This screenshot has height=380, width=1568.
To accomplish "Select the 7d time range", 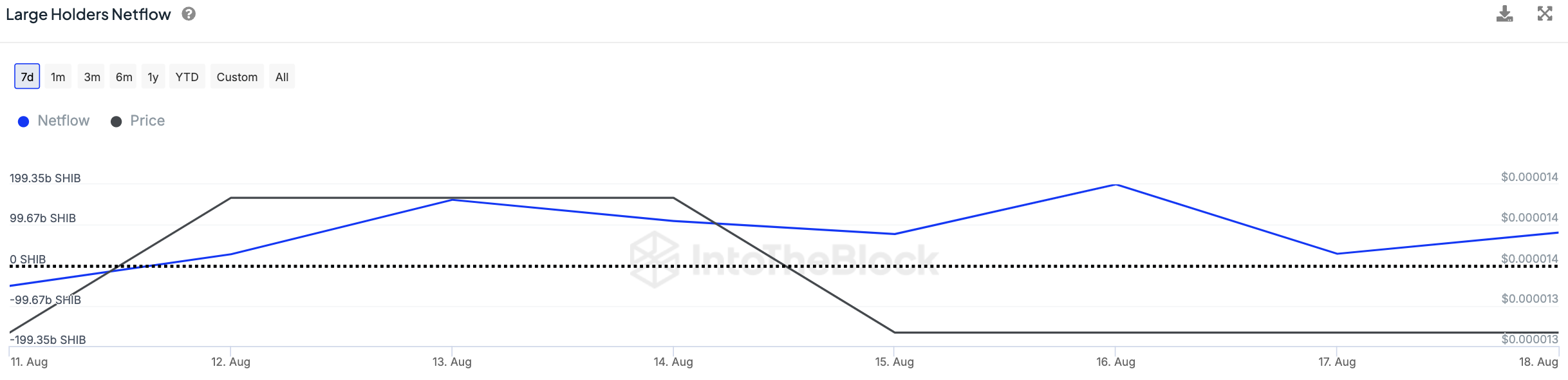I will 27,77.
